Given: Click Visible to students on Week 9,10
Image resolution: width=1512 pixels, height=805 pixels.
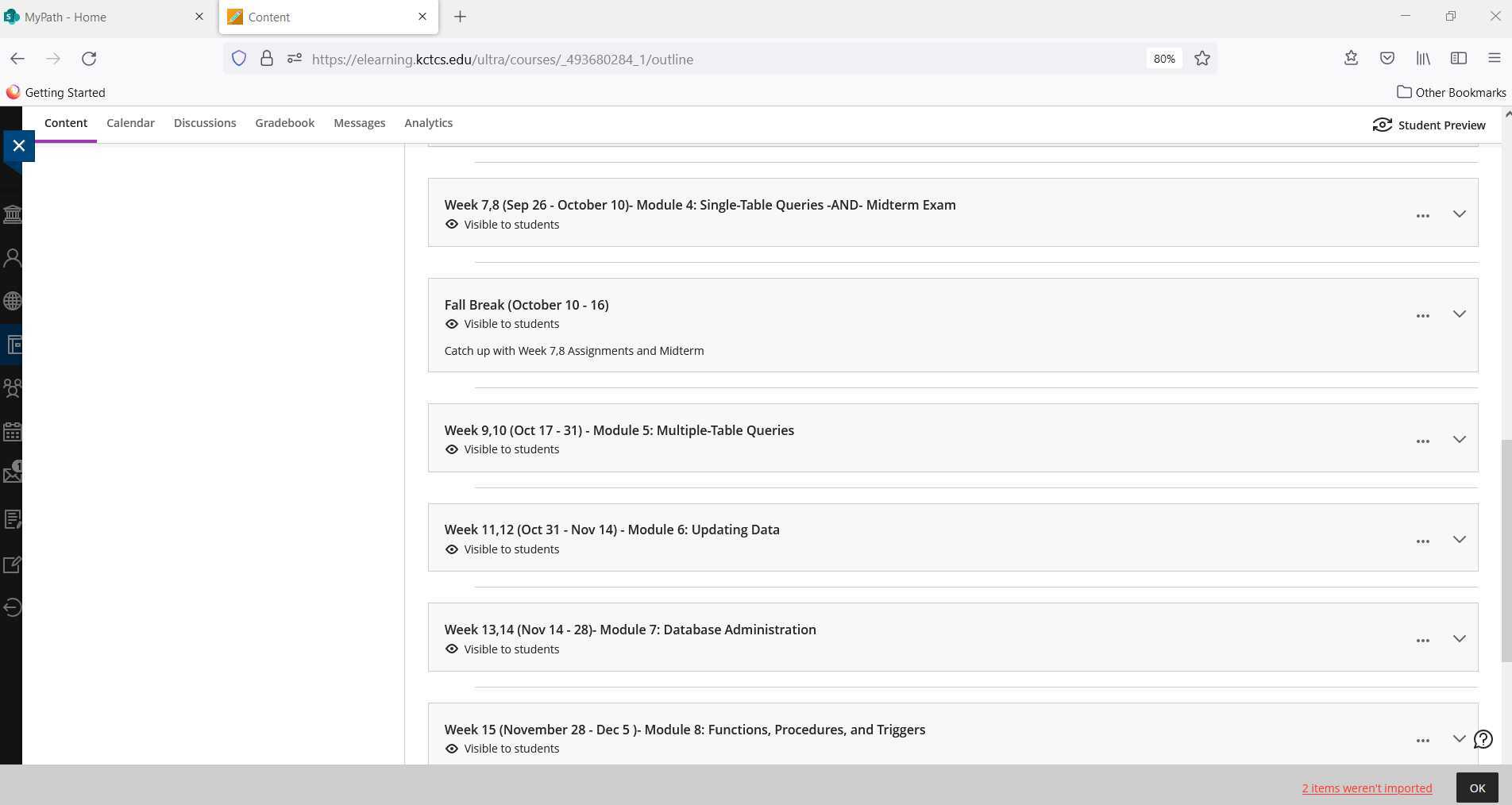Looking at the screenshot, I should [x=502, y=449].
